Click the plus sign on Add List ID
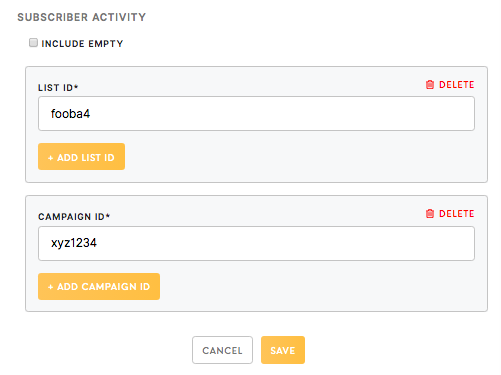 [51, 158]
